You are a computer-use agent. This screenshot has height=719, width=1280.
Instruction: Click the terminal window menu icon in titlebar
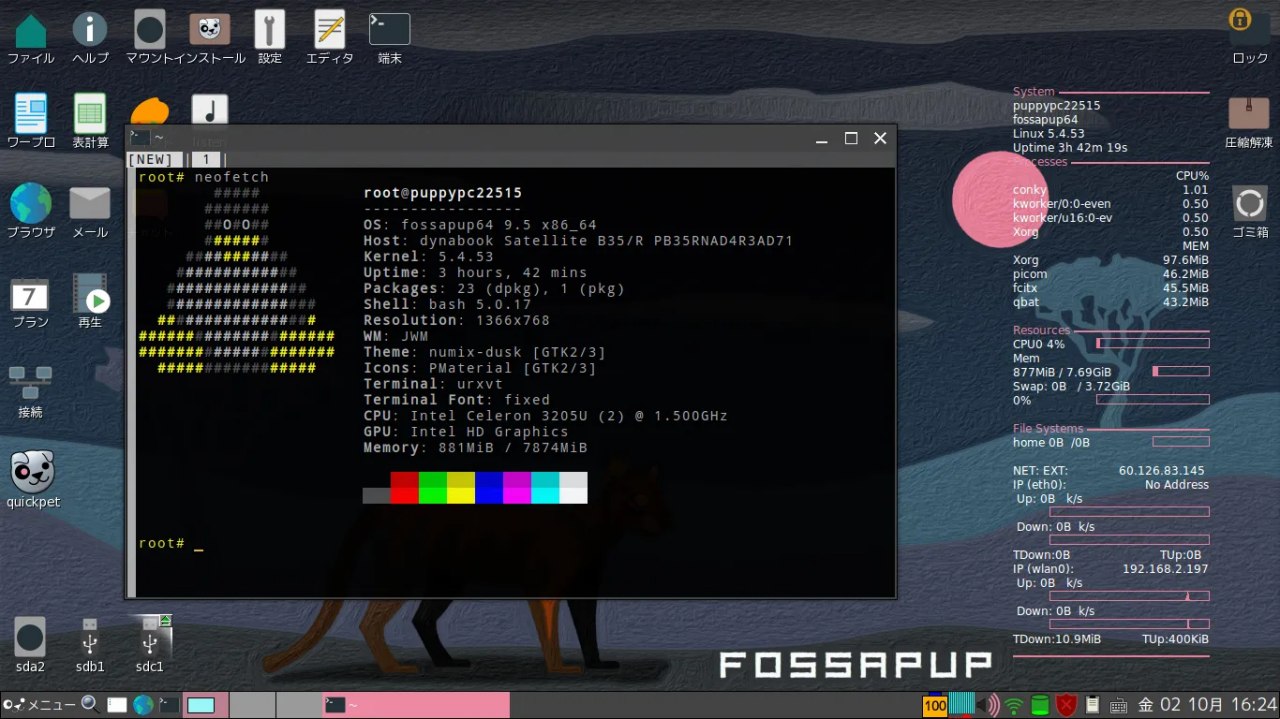coord(140,138)
